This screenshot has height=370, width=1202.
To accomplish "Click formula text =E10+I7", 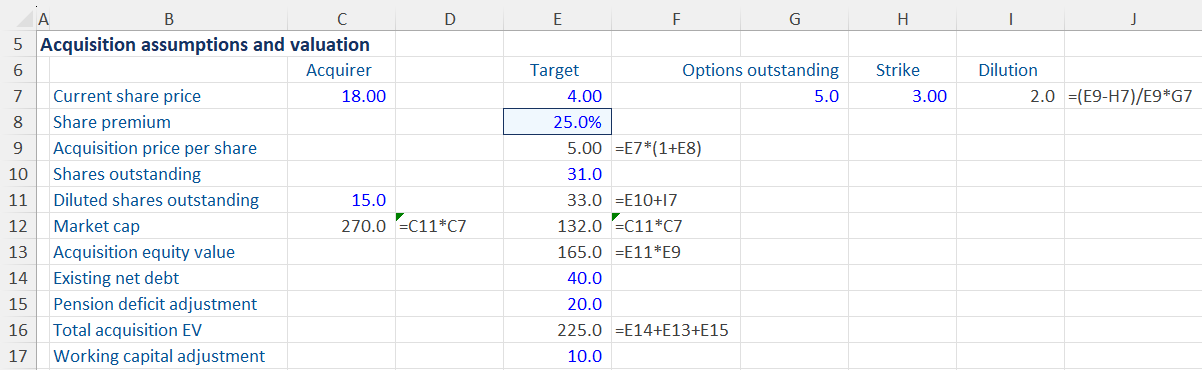I will click(x=646, y=200).
